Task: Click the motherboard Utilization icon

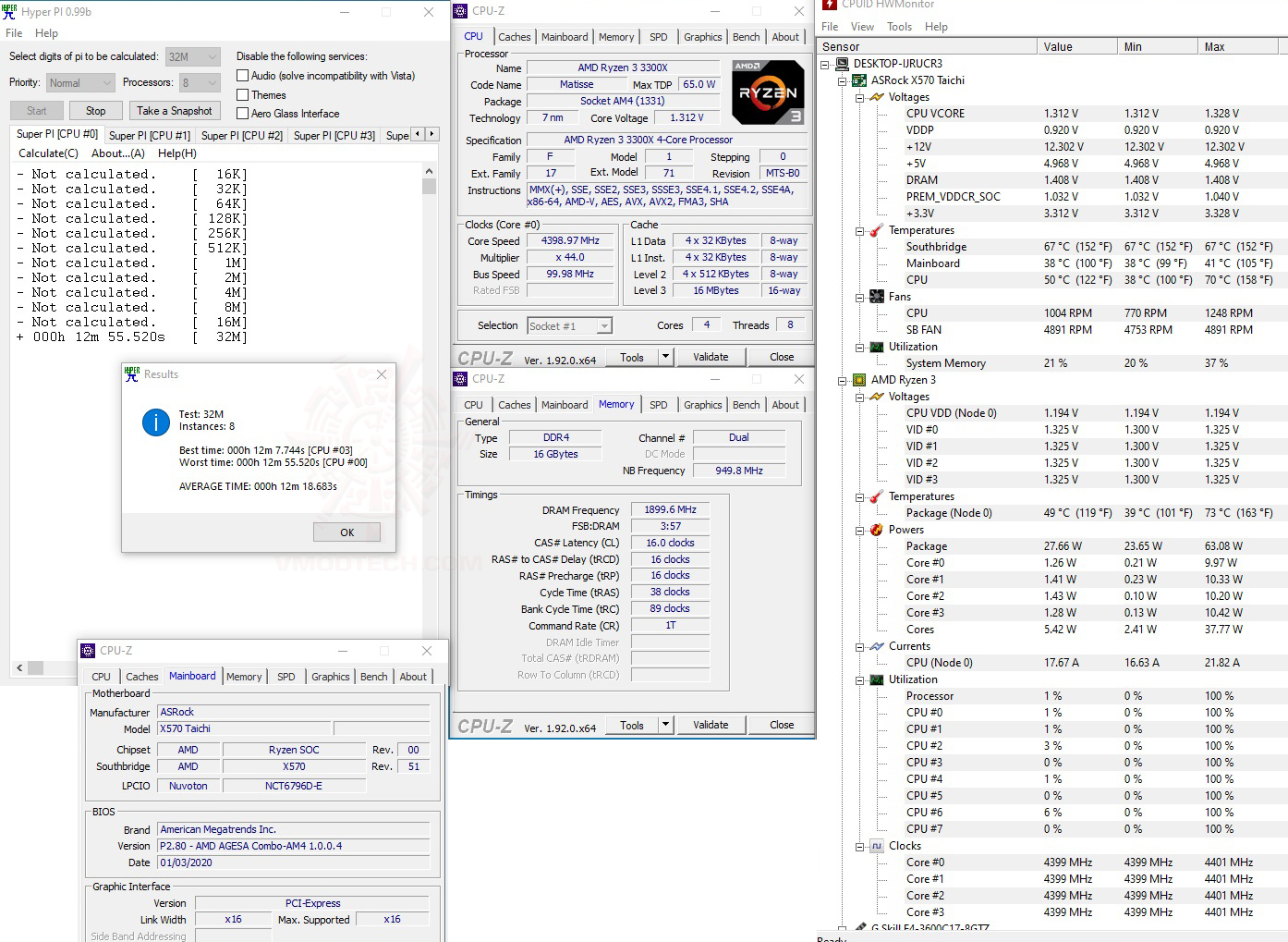Action: [877, 347]
